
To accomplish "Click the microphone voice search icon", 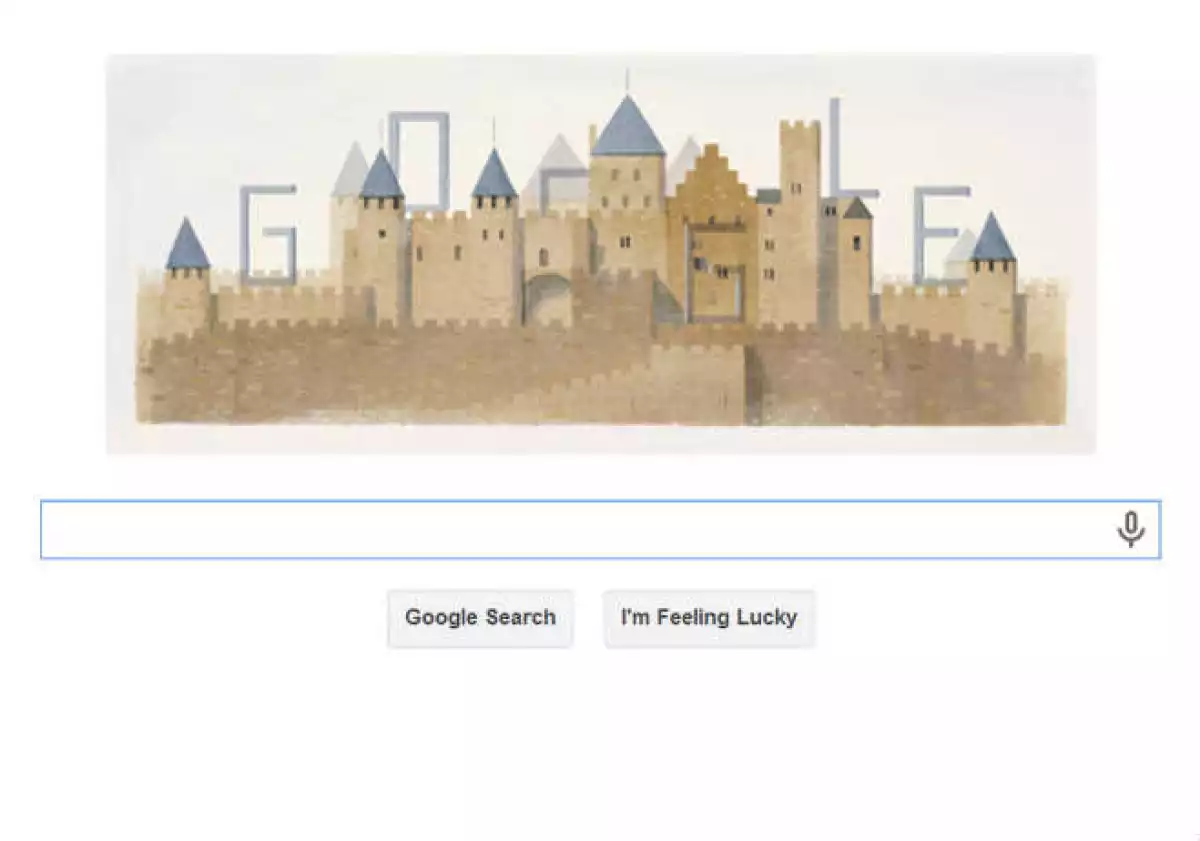I will pos(1130,529).
